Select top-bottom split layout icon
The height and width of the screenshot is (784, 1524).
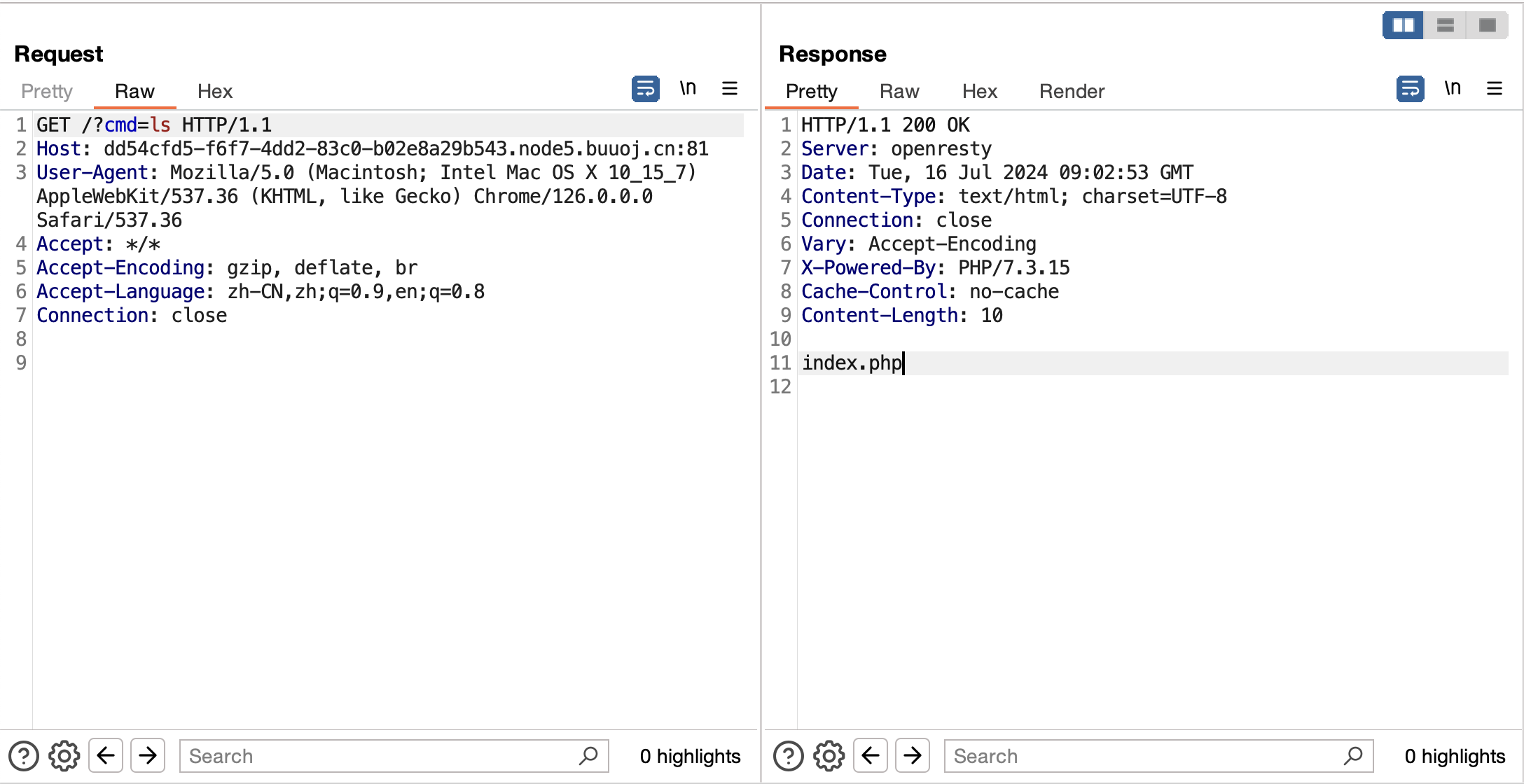(x=1445, y=26)
